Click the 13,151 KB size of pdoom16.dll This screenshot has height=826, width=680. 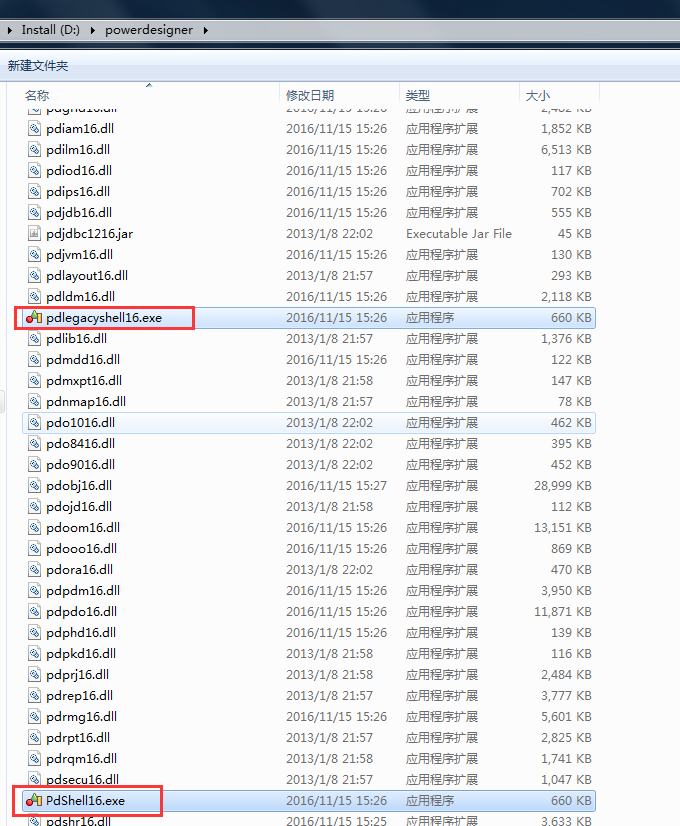pyautogui.click(x=563, y=528)
